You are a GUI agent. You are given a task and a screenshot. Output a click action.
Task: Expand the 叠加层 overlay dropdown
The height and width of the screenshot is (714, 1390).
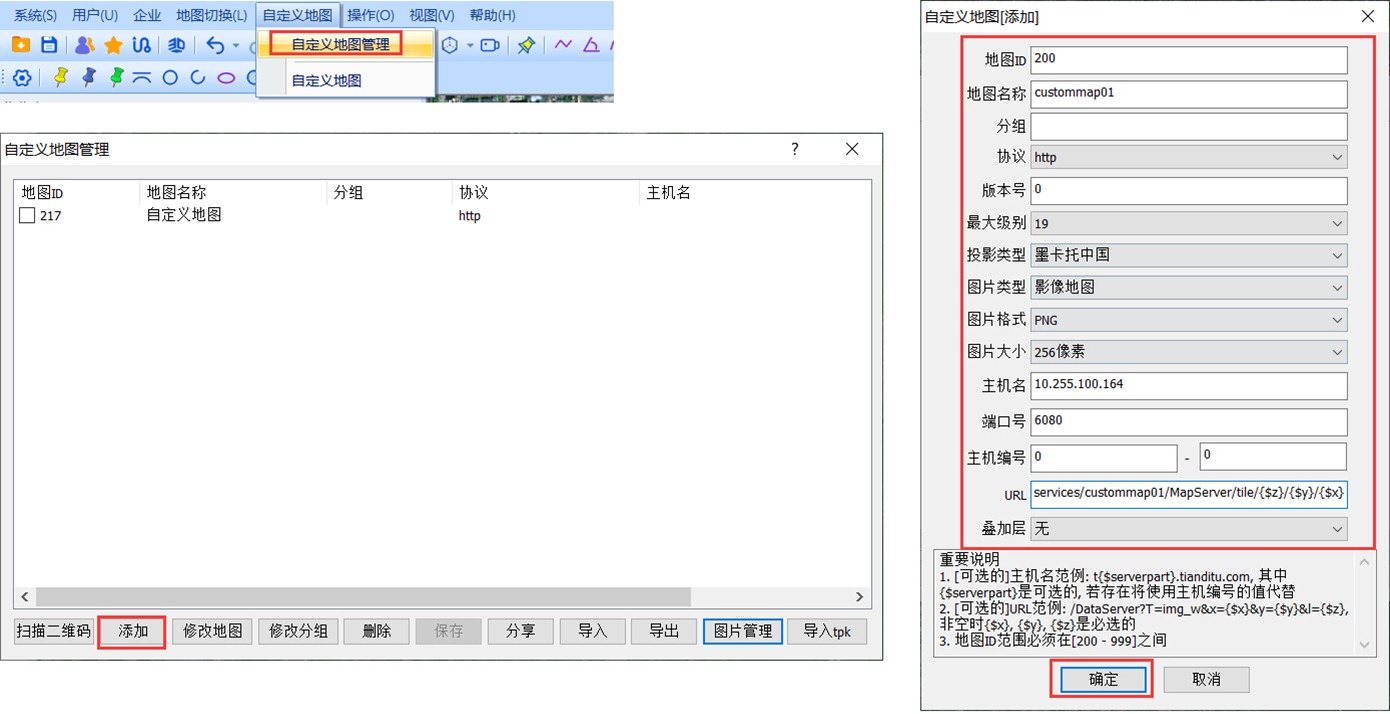(x=1188, y=527)
